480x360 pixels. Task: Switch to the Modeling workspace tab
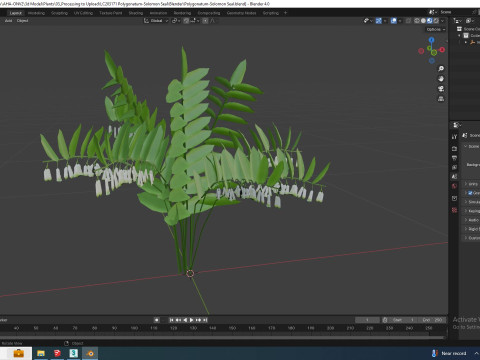click(36, 13)
